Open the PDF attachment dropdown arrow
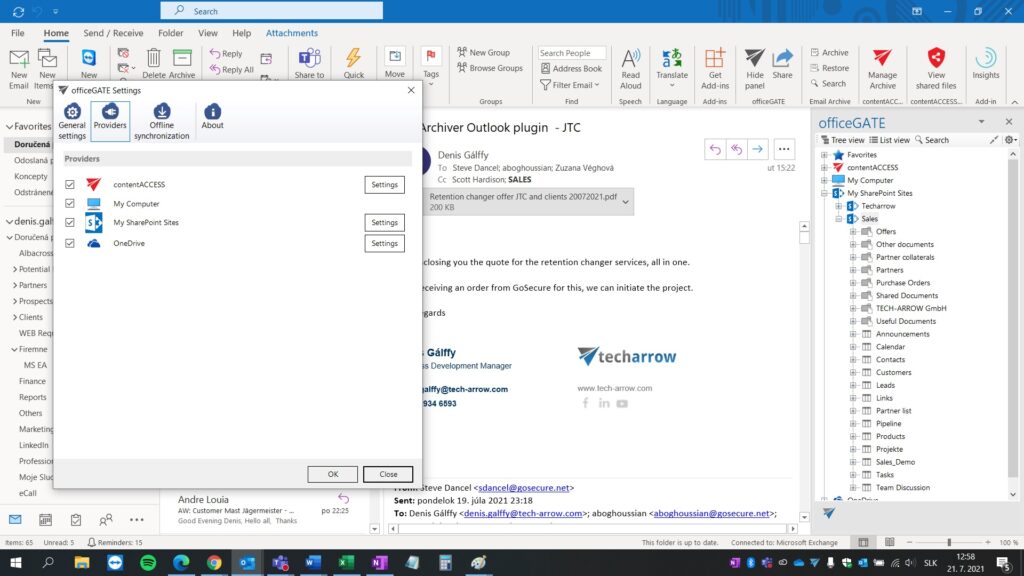 point(626,201)
